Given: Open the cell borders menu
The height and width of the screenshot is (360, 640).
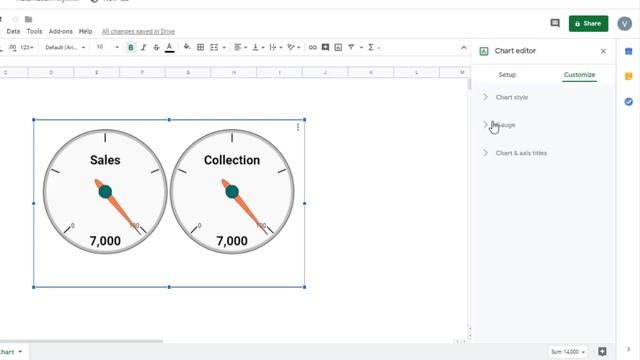Looking at the screenshot, I should coord(200,47).
